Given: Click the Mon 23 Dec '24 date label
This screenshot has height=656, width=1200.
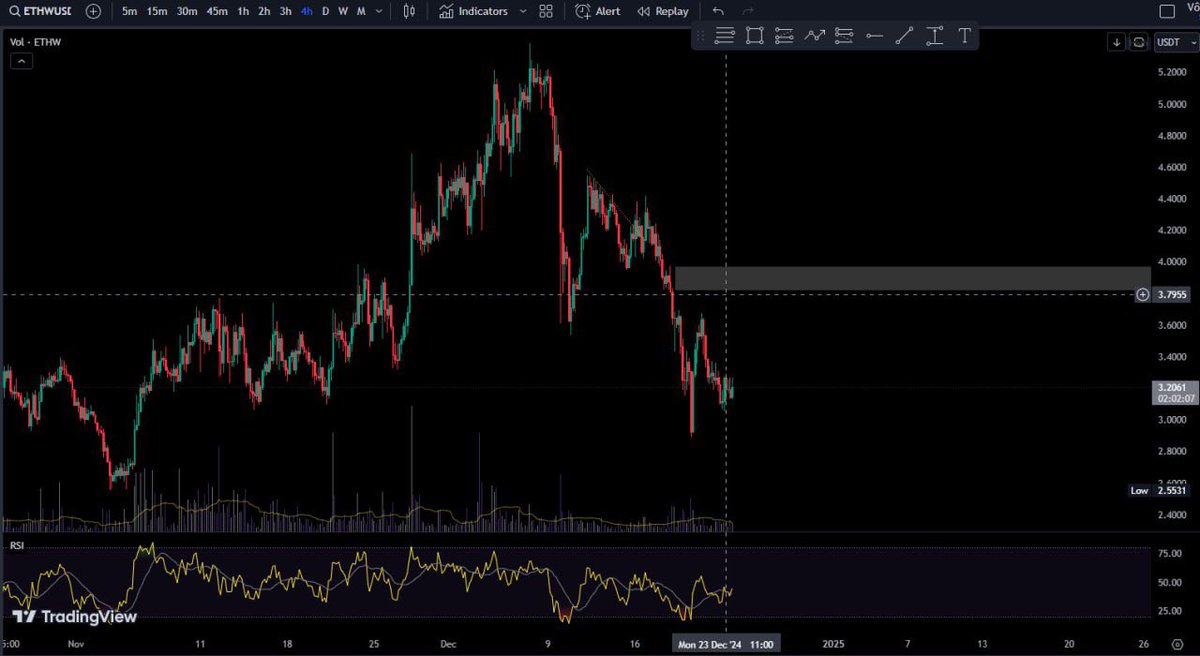Looking at the screenshot, I should 726,644.
